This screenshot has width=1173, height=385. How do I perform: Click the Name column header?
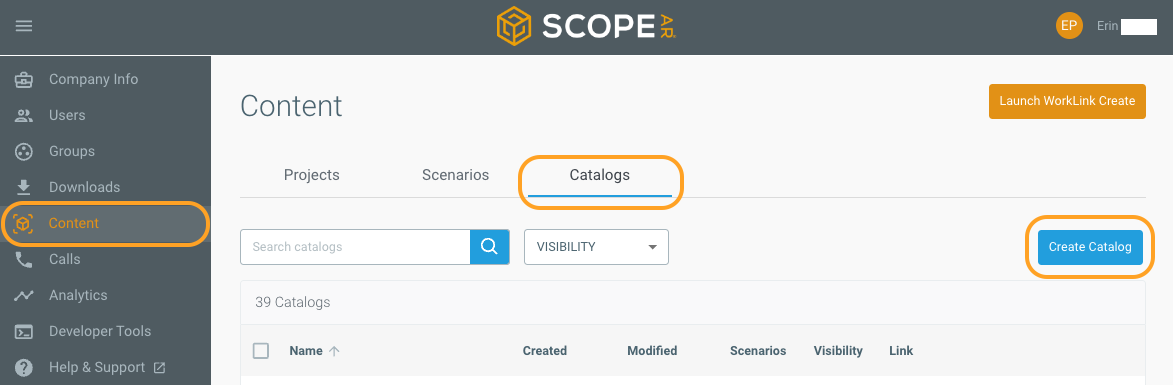tap(306, 351)
